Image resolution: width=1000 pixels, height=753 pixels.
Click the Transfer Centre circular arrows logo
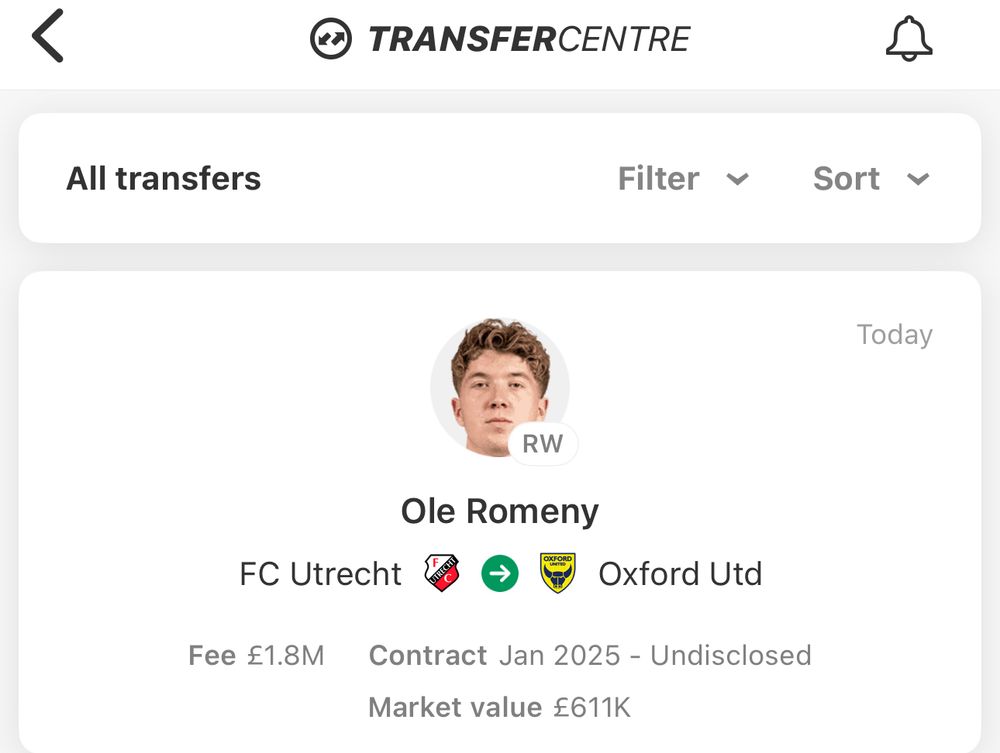[x=330, y=40]
